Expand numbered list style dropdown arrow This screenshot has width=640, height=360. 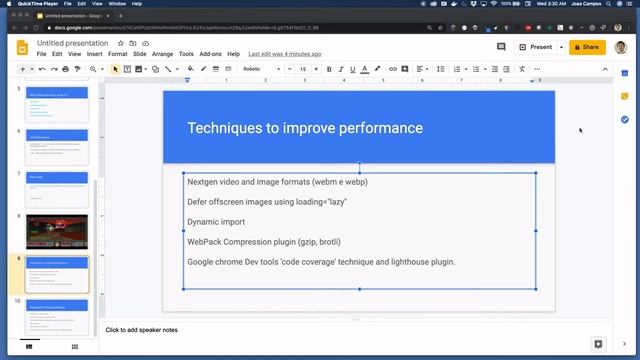pyautogui.click(x=466, y=69)
